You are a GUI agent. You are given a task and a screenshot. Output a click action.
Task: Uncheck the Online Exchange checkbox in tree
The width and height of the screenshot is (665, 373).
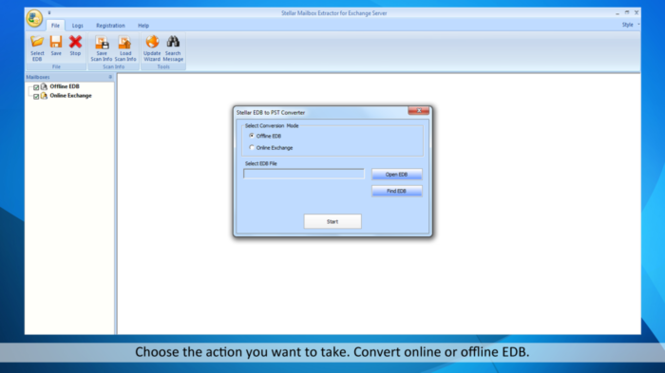(x=36, y=96)
